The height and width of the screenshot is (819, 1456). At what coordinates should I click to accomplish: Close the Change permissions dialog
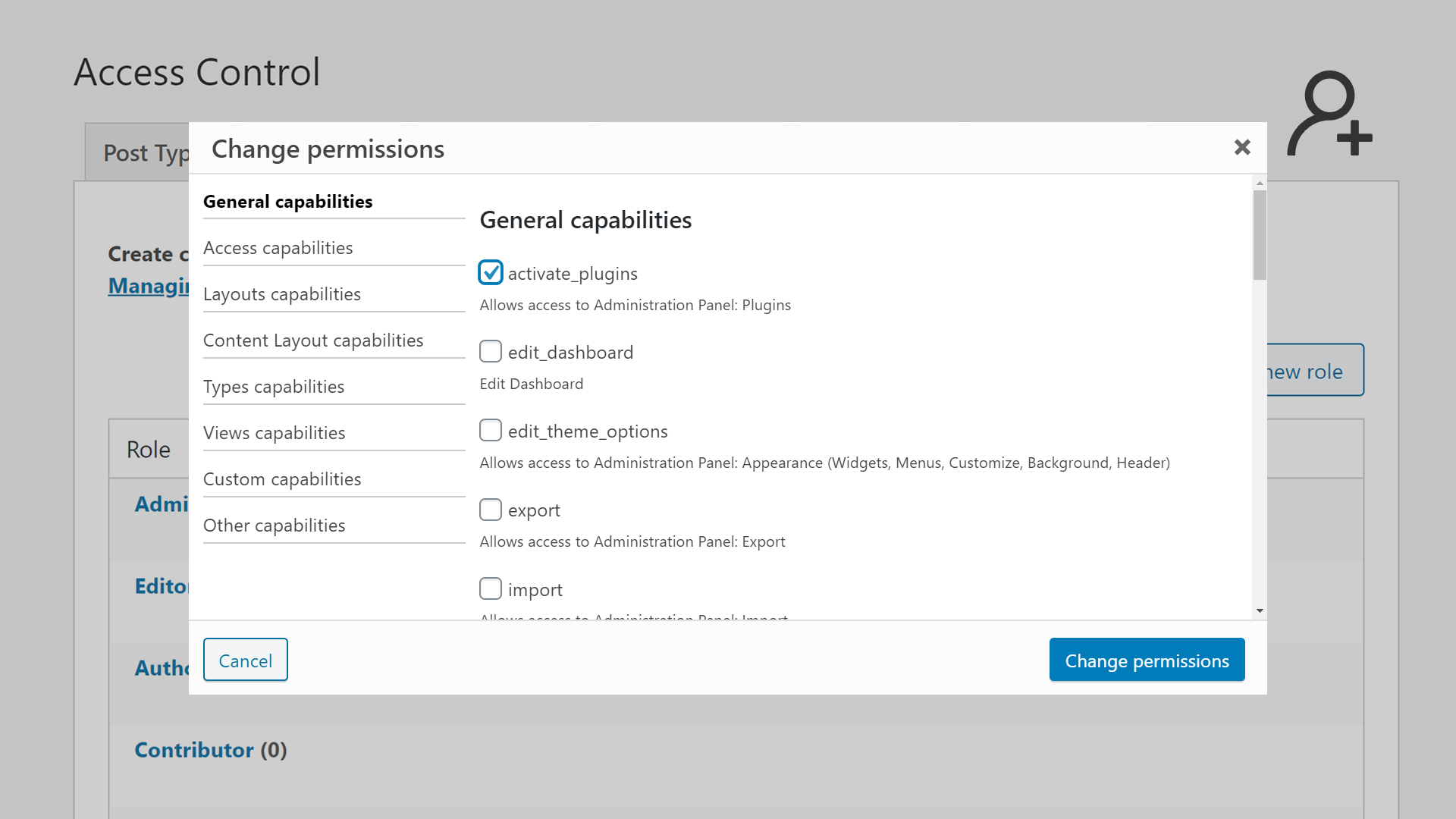pyautogui.click(x=1242, y=147)
